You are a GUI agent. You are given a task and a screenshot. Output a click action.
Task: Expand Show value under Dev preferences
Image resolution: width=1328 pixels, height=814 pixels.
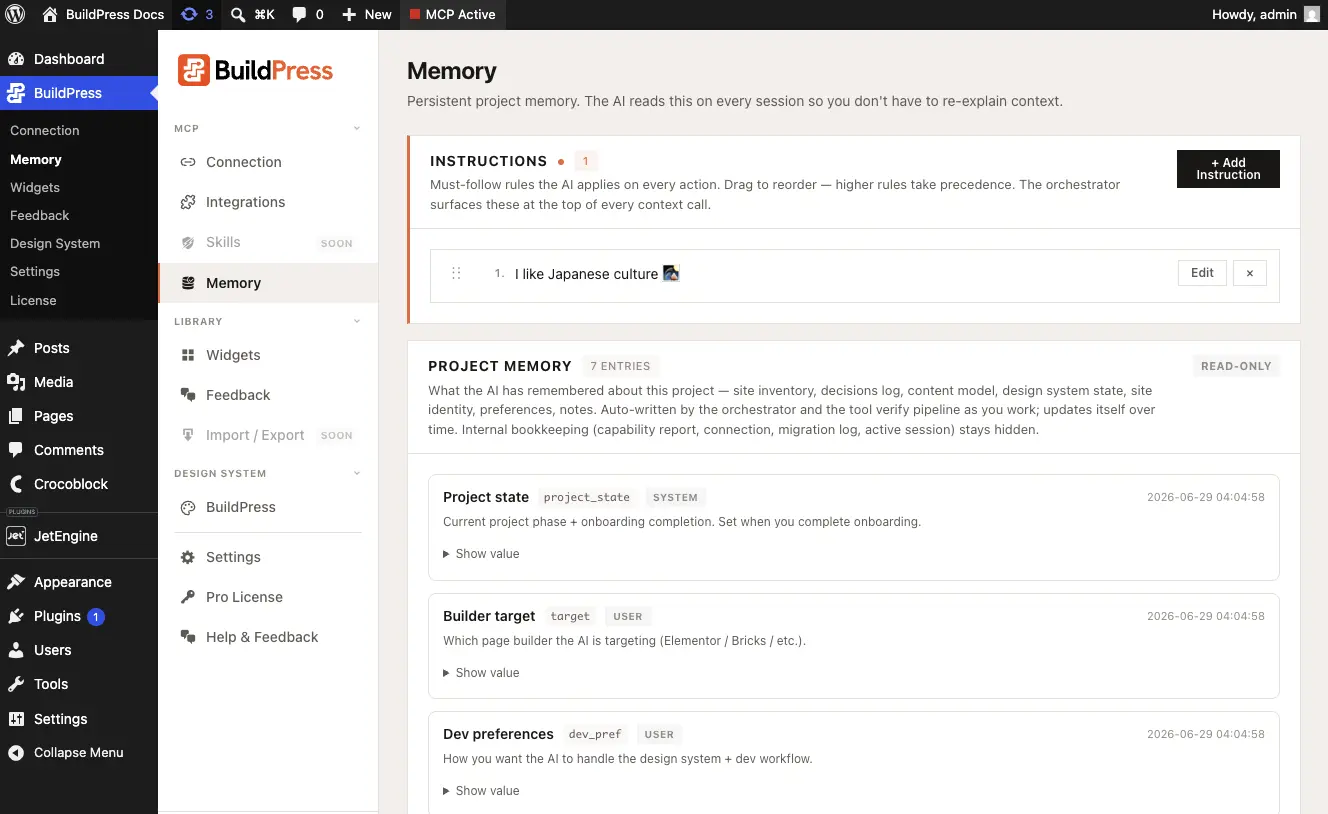click(x=481, y=791)
